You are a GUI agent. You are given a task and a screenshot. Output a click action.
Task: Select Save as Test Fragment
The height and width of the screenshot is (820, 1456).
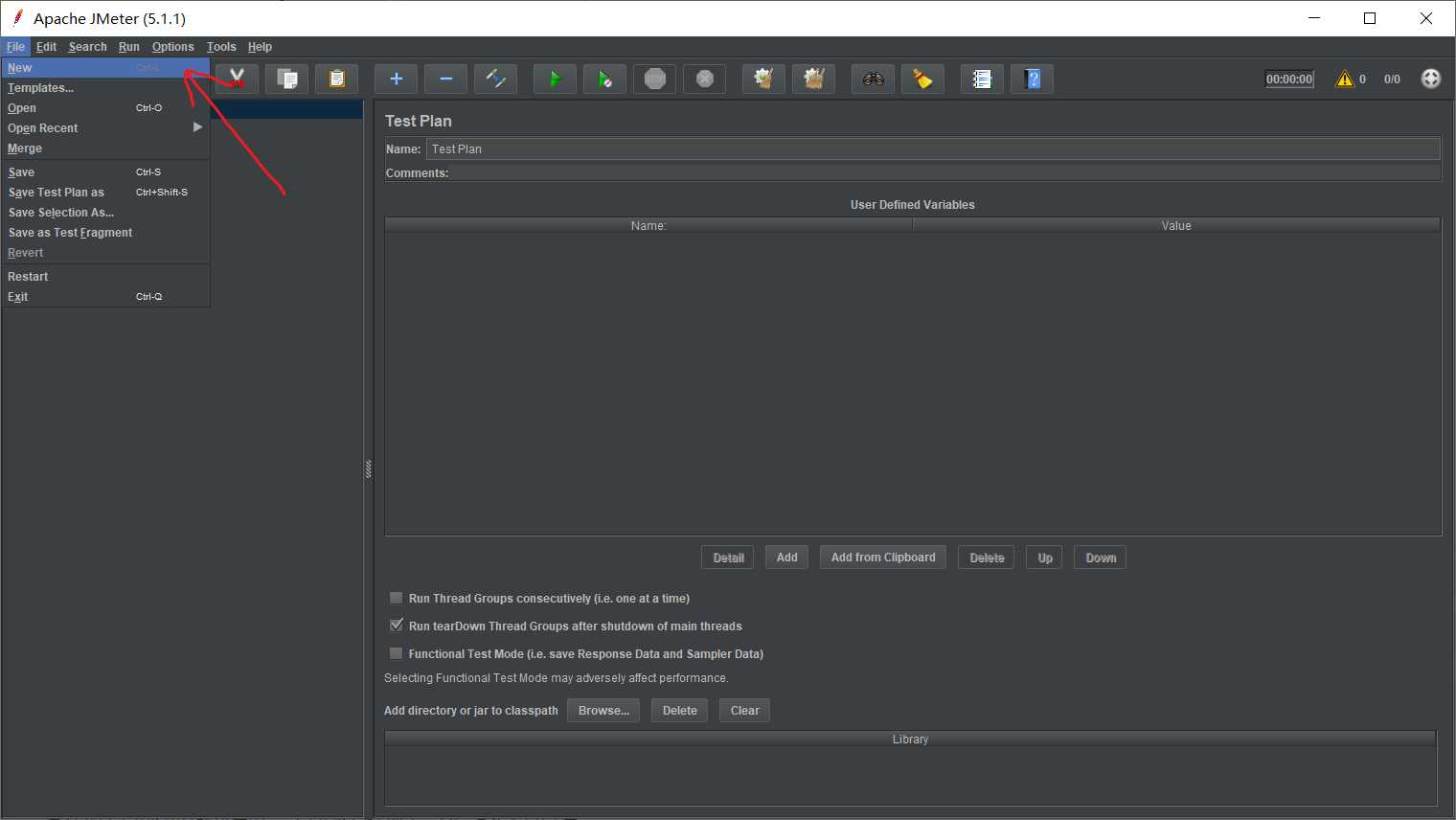[x=105, y=233]
